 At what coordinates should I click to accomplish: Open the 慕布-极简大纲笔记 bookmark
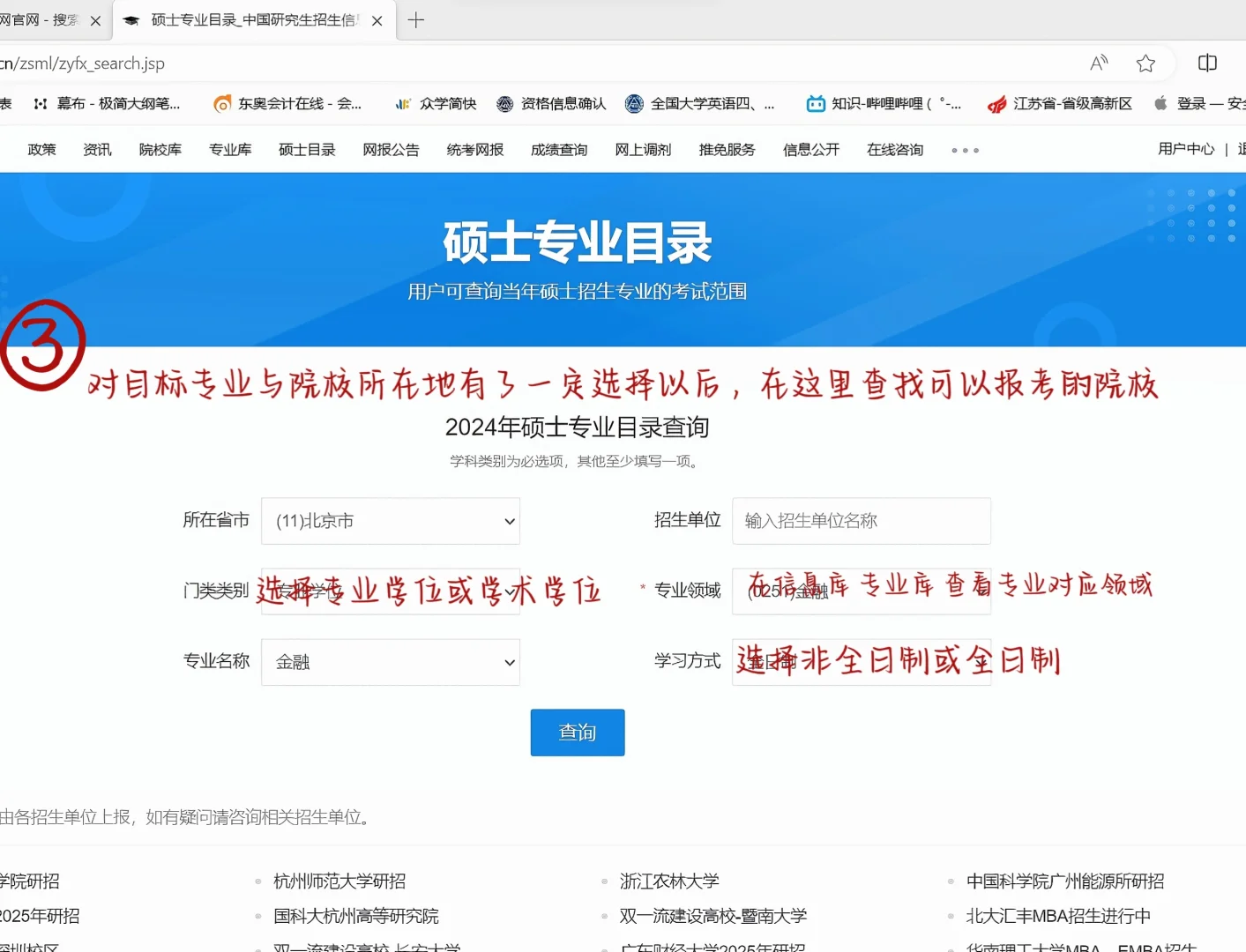(119, 103)
